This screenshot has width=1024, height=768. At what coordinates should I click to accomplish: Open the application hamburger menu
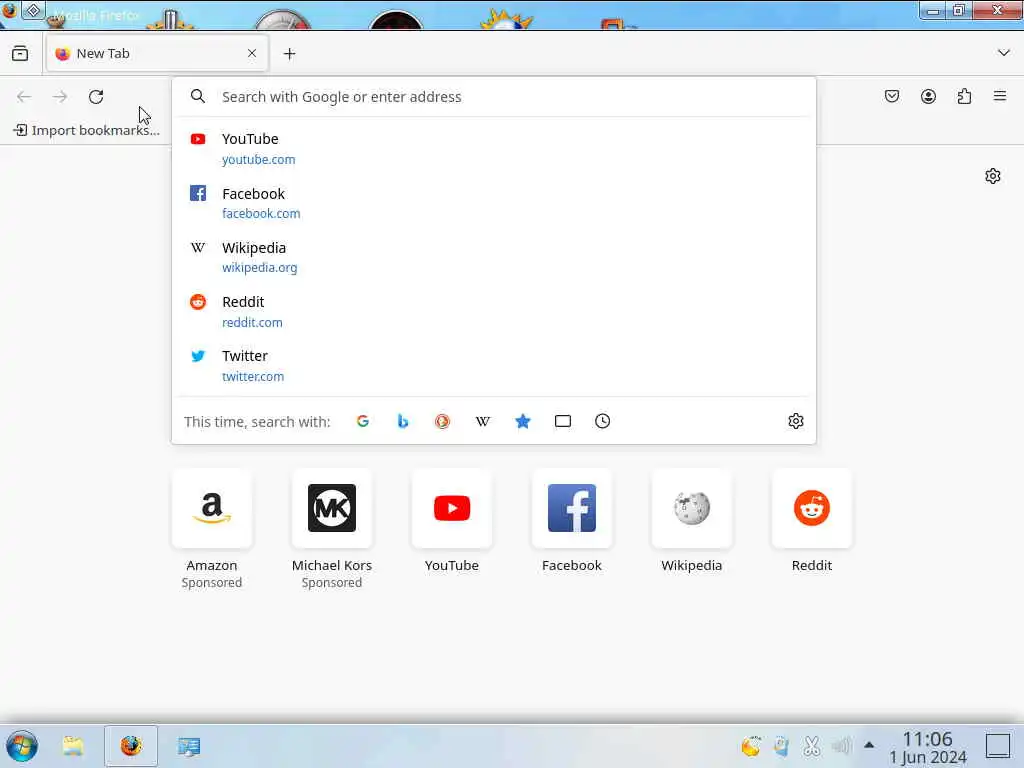[x=1000, y=97]
